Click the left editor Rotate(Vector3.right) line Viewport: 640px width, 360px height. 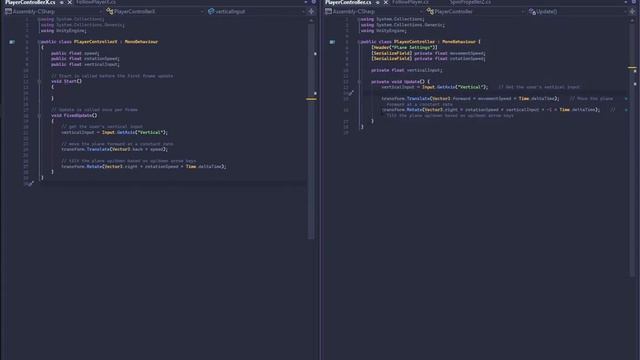tap(144, 167)
